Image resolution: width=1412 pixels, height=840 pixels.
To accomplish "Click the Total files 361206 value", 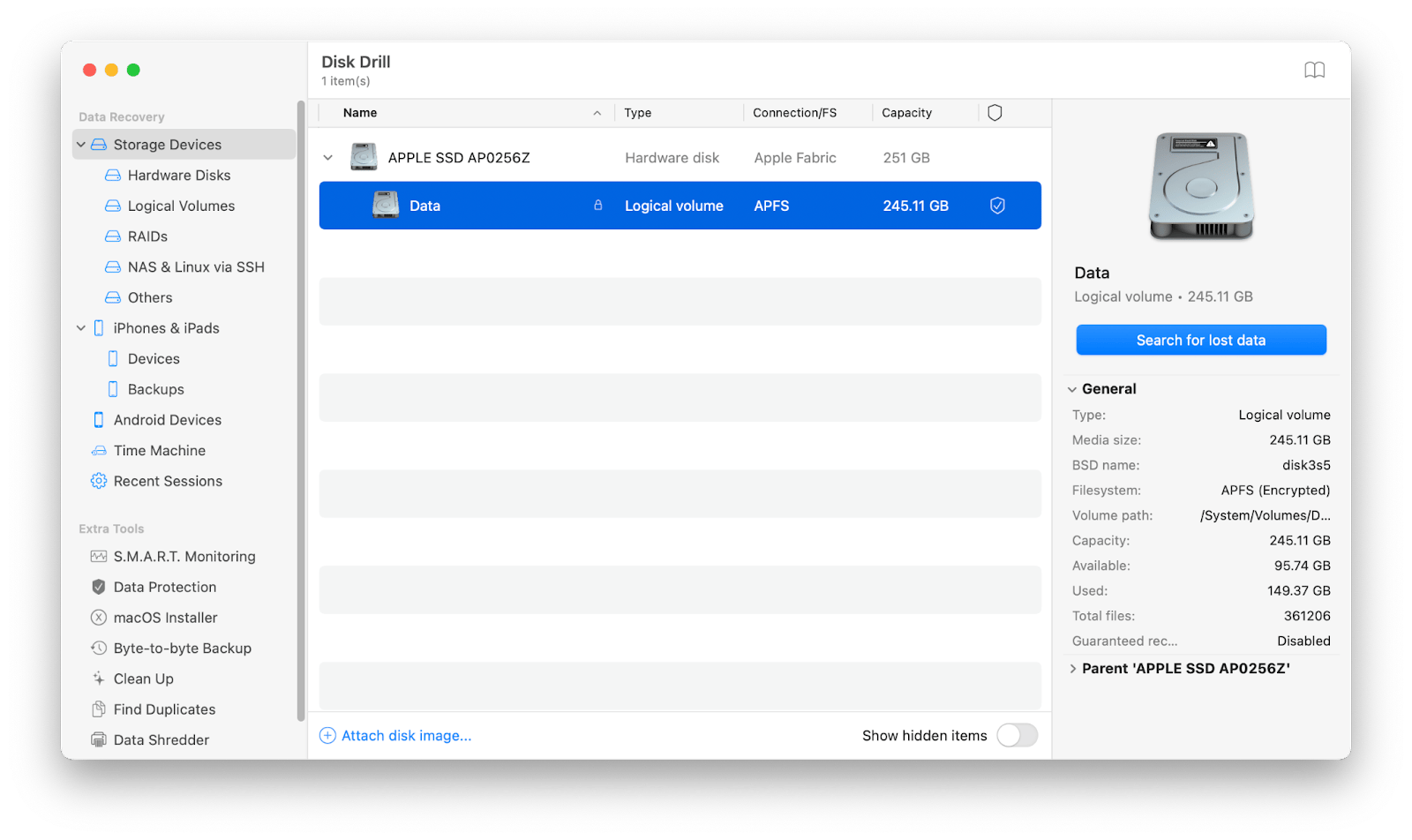I will (x=1307, y=616).
